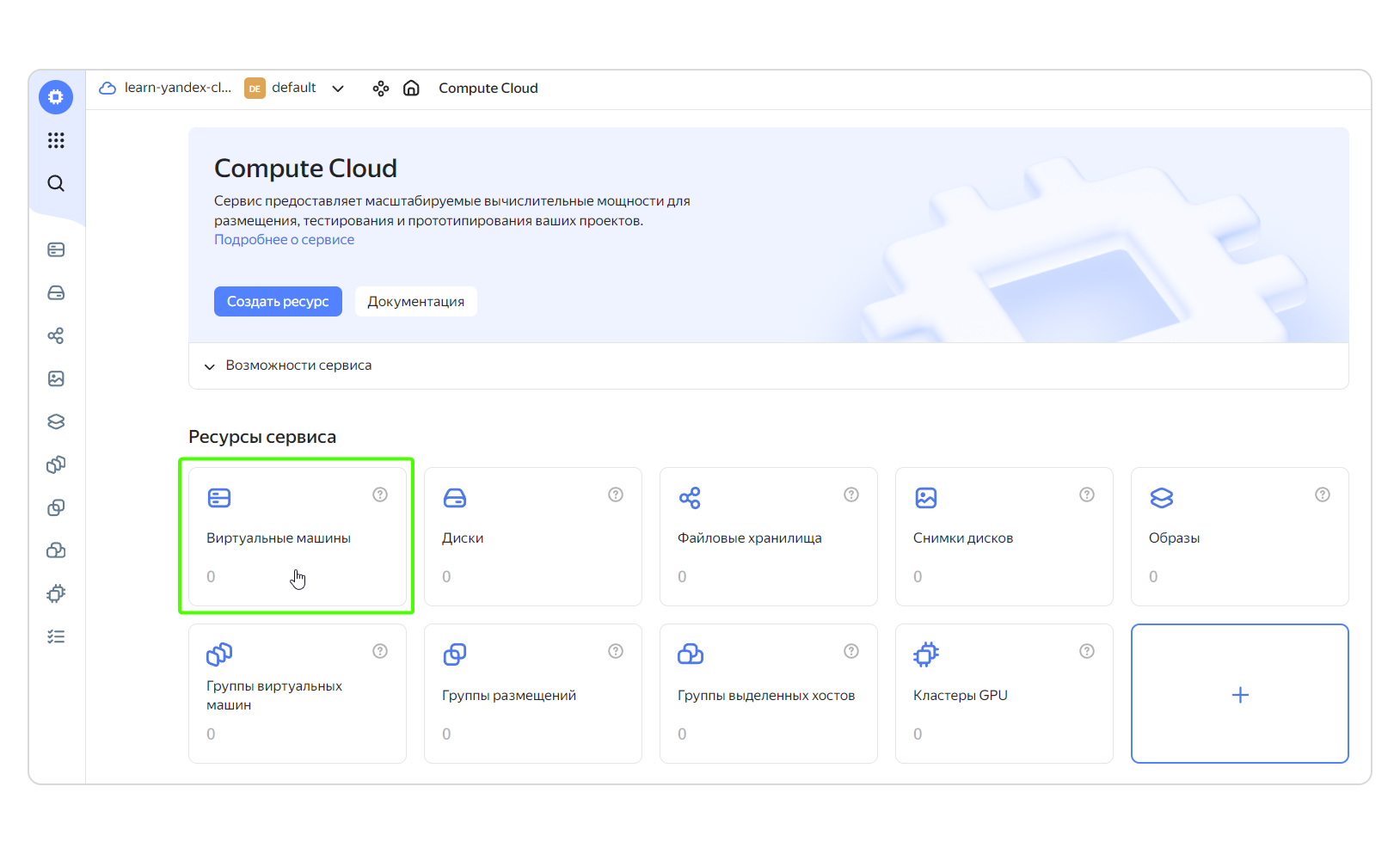Open operations list icon in sidebar
1400x854 pixels.
coord(56,636)
